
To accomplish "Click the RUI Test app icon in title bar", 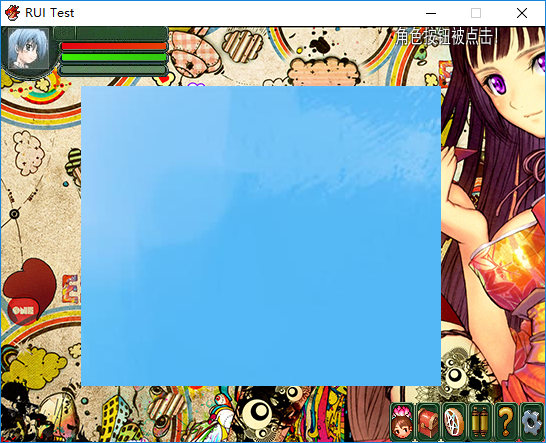I will click(x=13, y=13).
